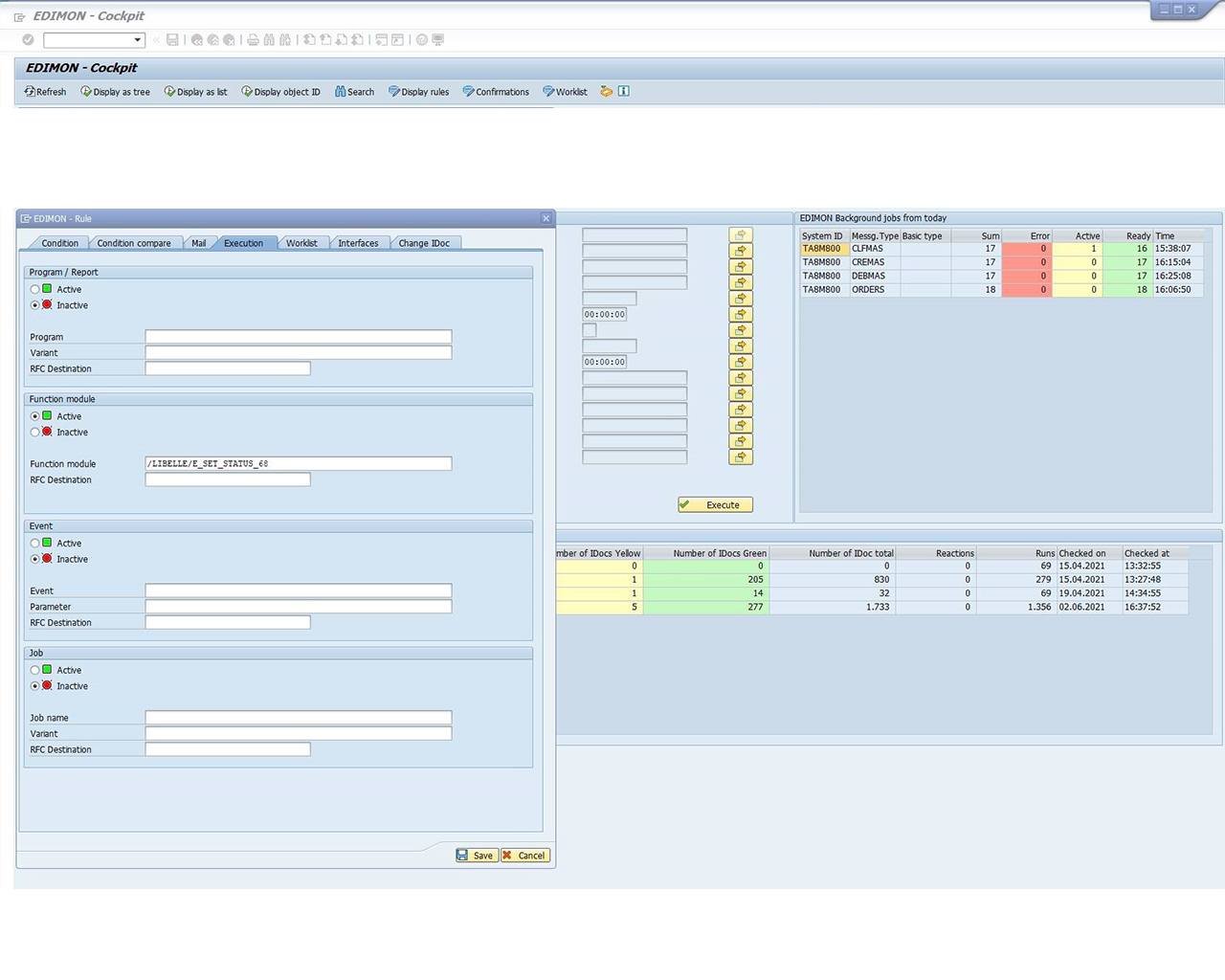Open Confirmations from toolbar
The width and height of the screenshot is (1225, 980).
point(496,92)
